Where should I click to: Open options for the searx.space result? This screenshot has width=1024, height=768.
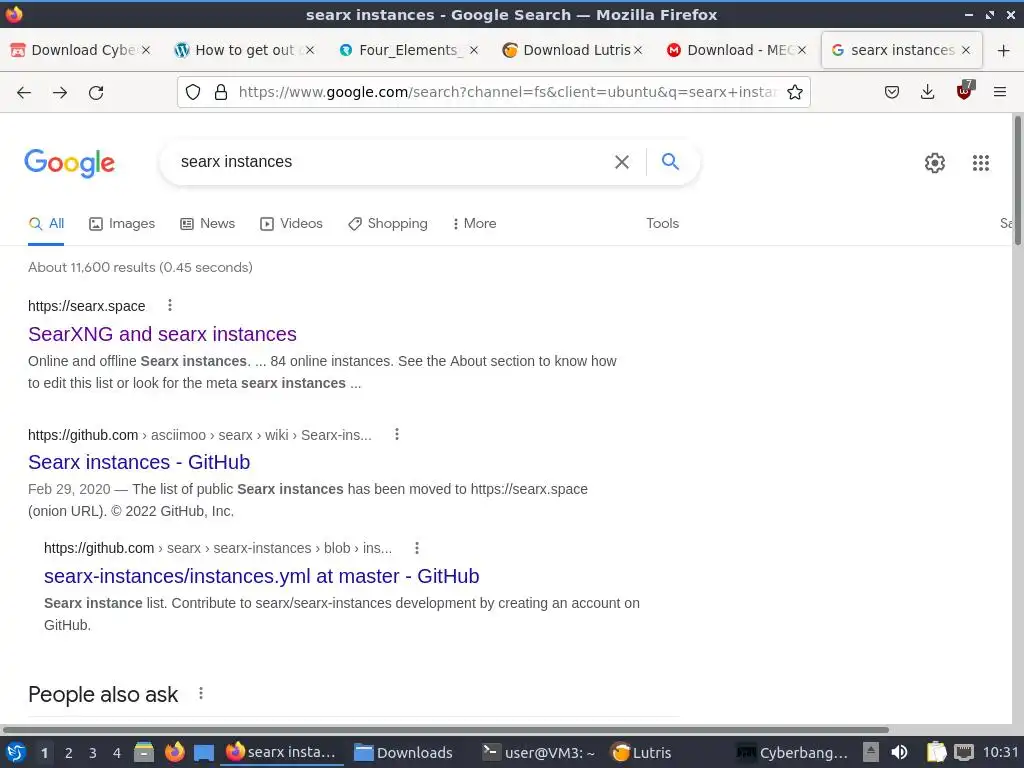tap(170, 305)
